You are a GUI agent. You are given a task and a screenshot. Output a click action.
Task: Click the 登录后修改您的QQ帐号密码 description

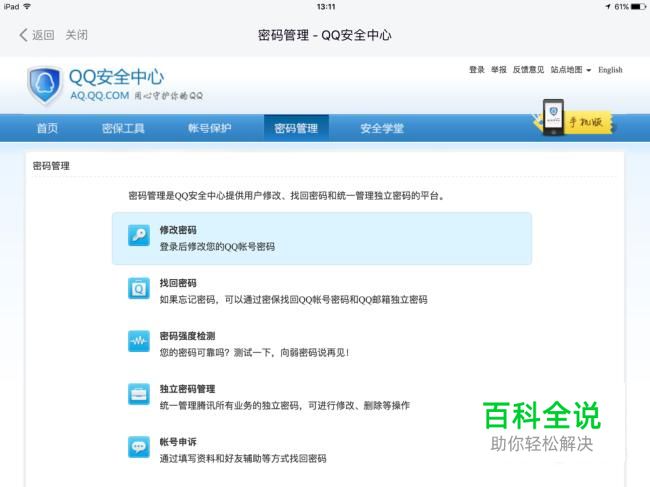(x=217, y=247)
